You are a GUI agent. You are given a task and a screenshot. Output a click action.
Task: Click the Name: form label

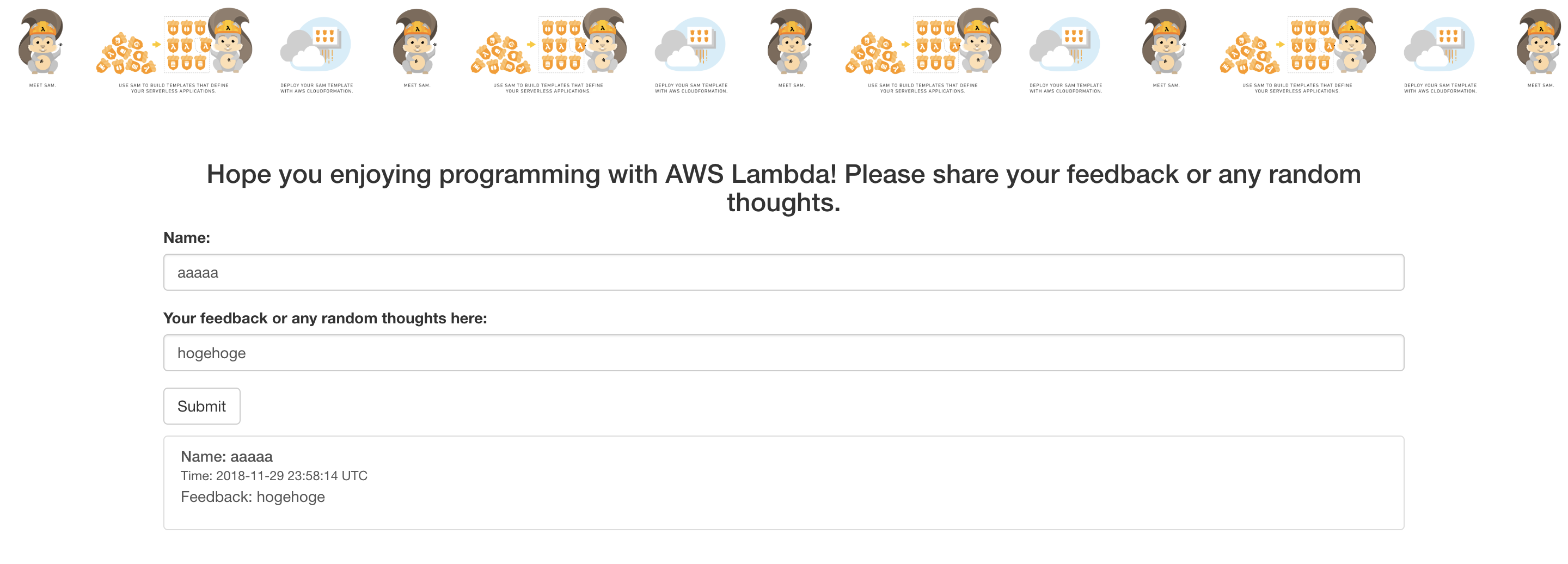pyautogui.click(x=186, y=237)
